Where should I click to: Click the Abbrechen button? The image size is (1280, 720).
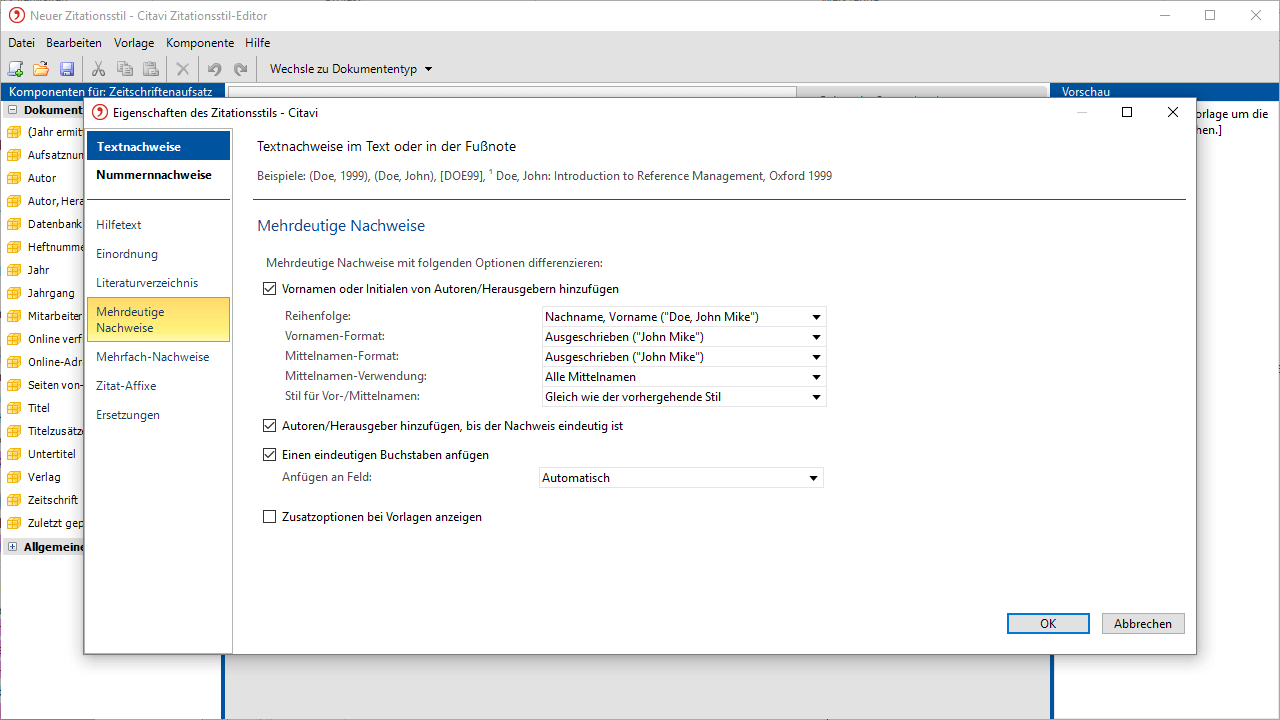point(1143,623)
